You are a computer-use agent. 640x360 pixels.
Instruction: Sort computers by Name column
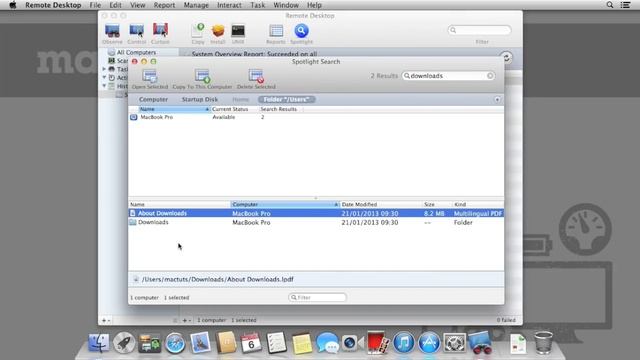coord(174,109)
